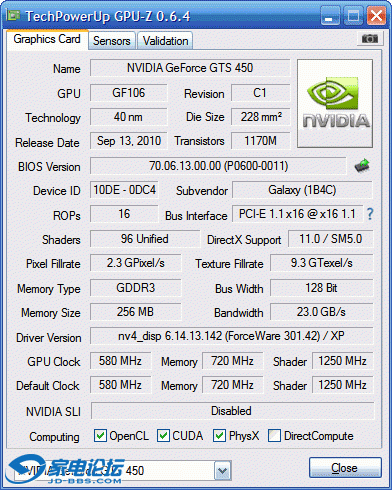The height and width of the screenshot is (490, 392).
Task: Click the Memory Size field 256 MB
Action: point(136,312)
